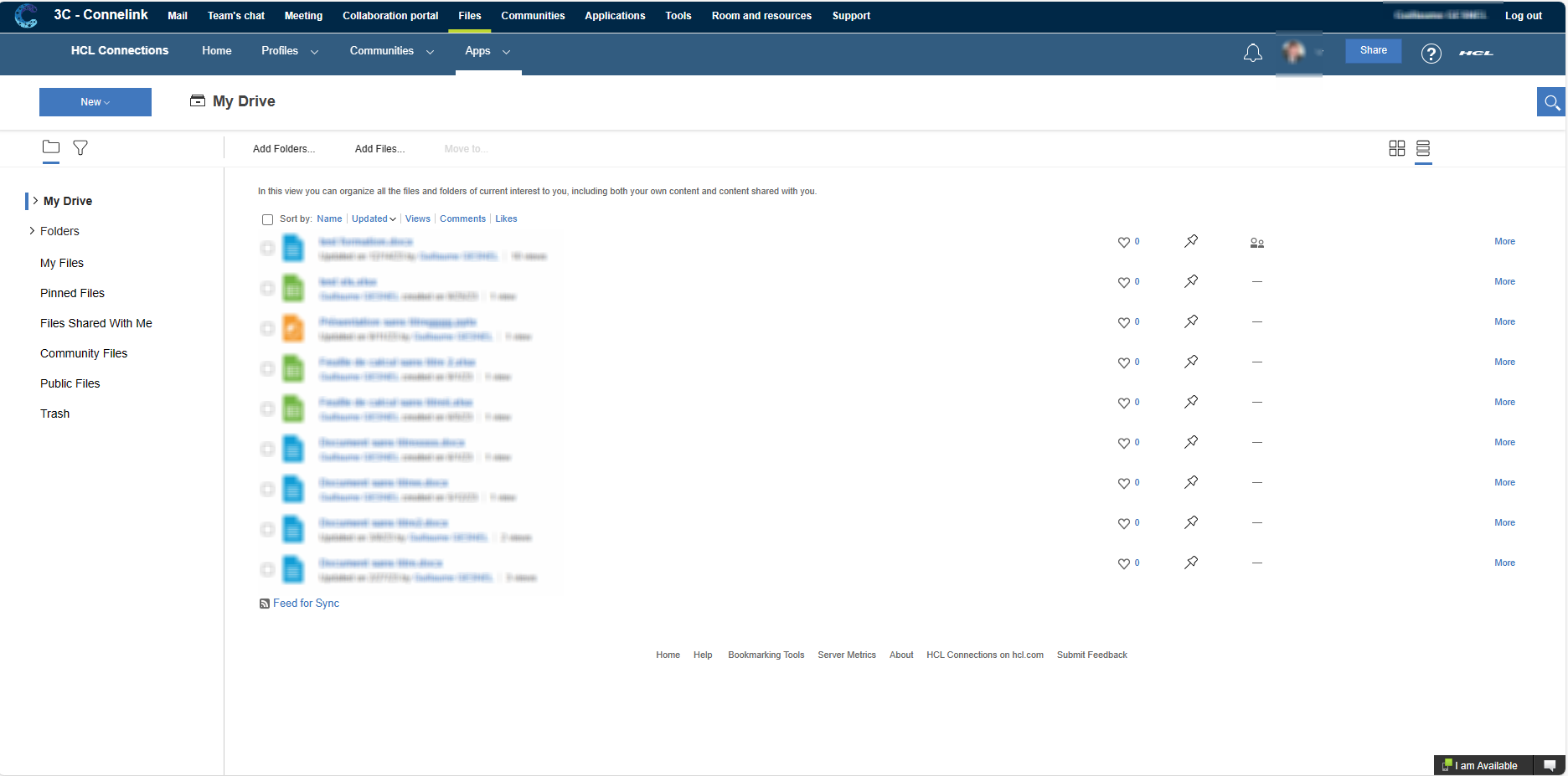Select the first file's checkbox
This screenshot has width=1568, height=776.
pyautogui.click(x=267, y=248)
